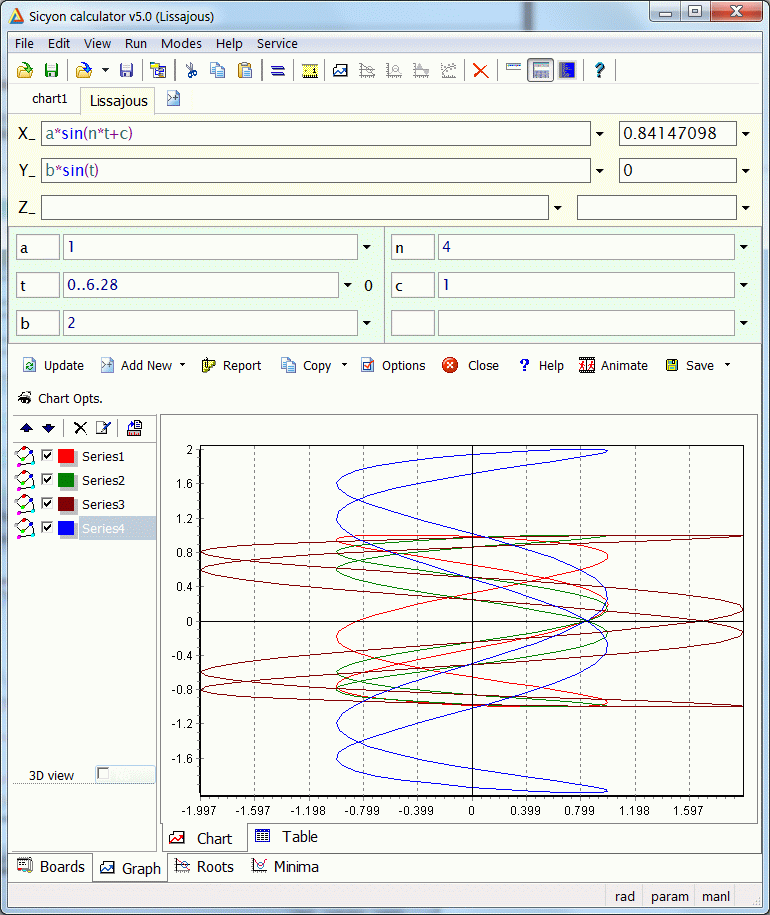Open the Service menu

pos(277,44)
